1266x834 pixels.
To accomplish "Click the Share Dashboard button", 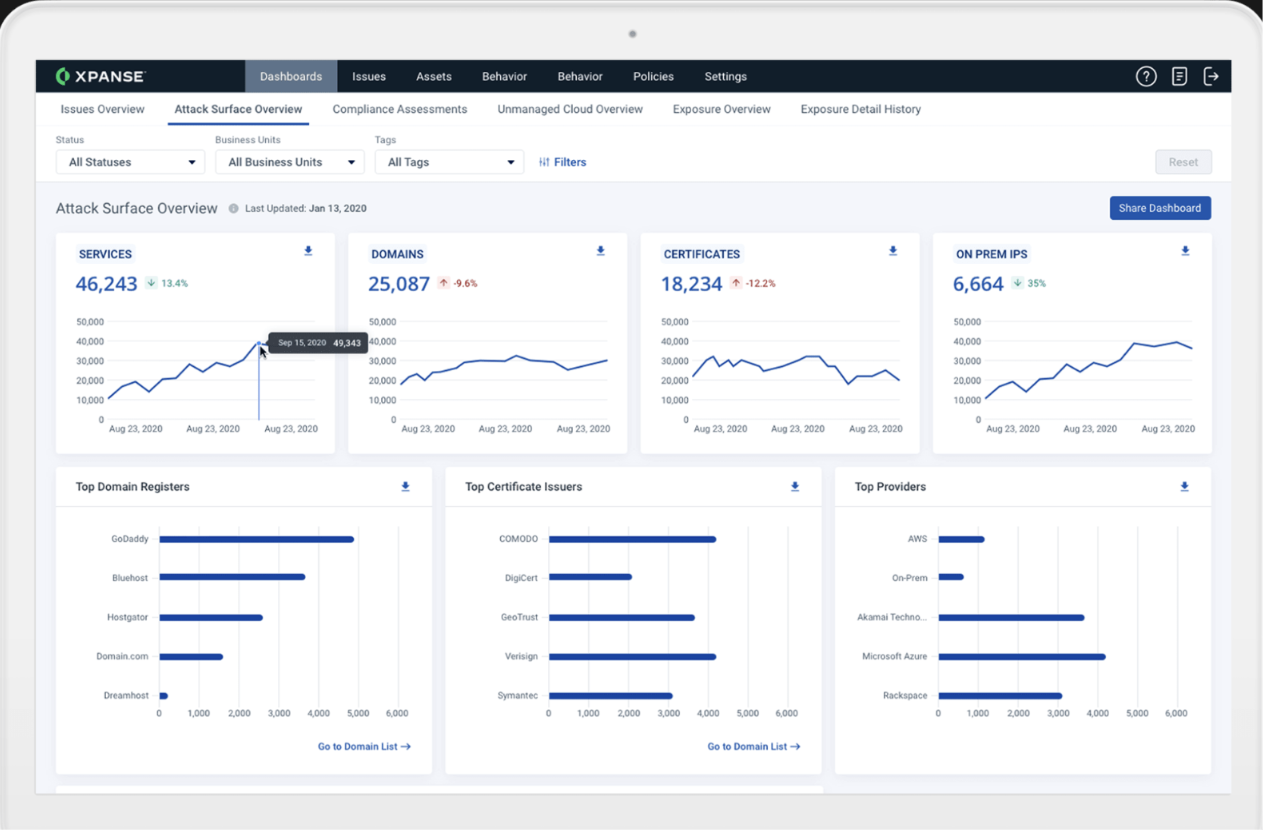I will 1160,208.
